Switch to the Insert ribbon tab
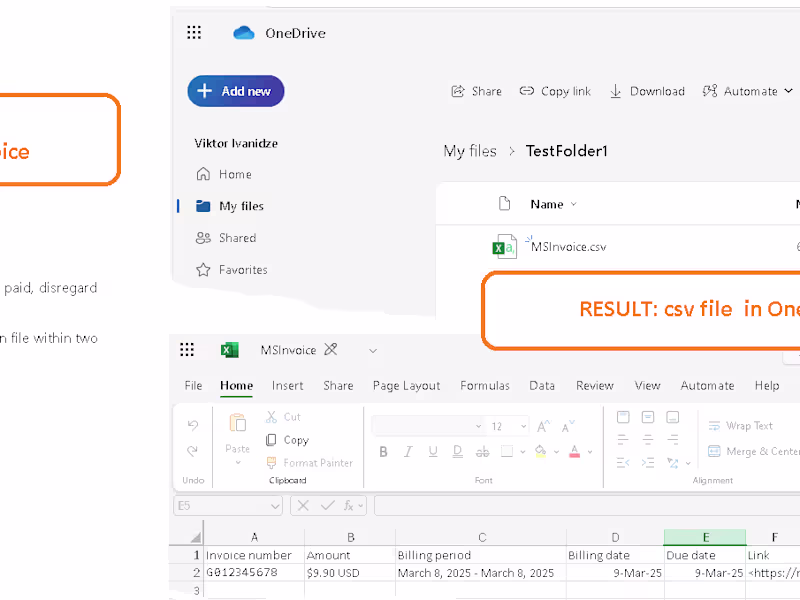The width and height of the screenshot is (800, 600). (x=288, y=386)
